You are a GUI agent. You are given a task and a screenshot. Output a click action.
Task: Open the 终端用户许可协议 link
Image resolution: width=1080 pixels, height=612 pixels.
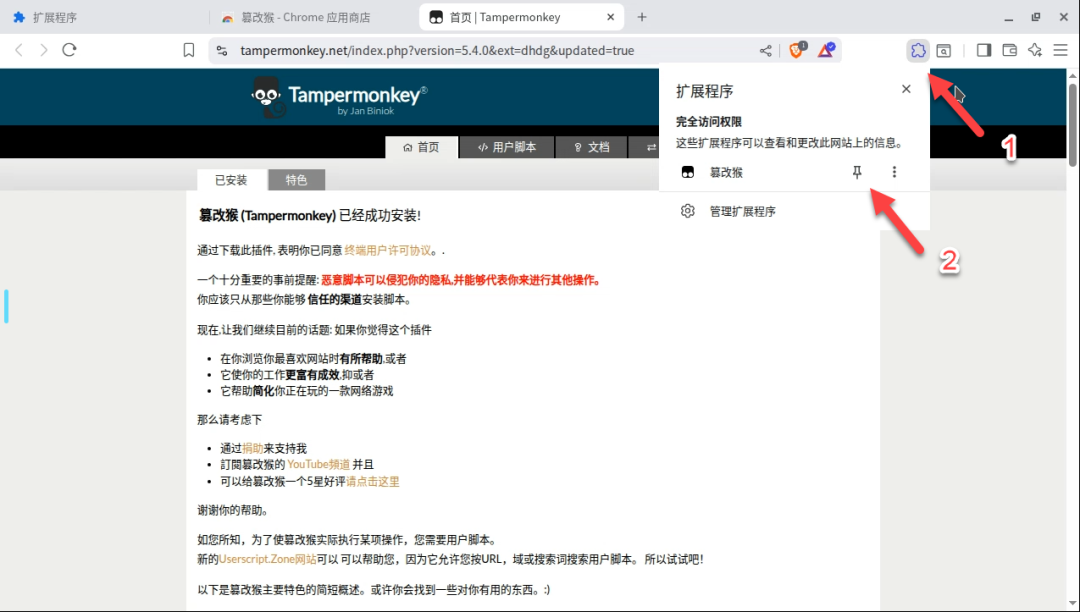click(388, 251)
